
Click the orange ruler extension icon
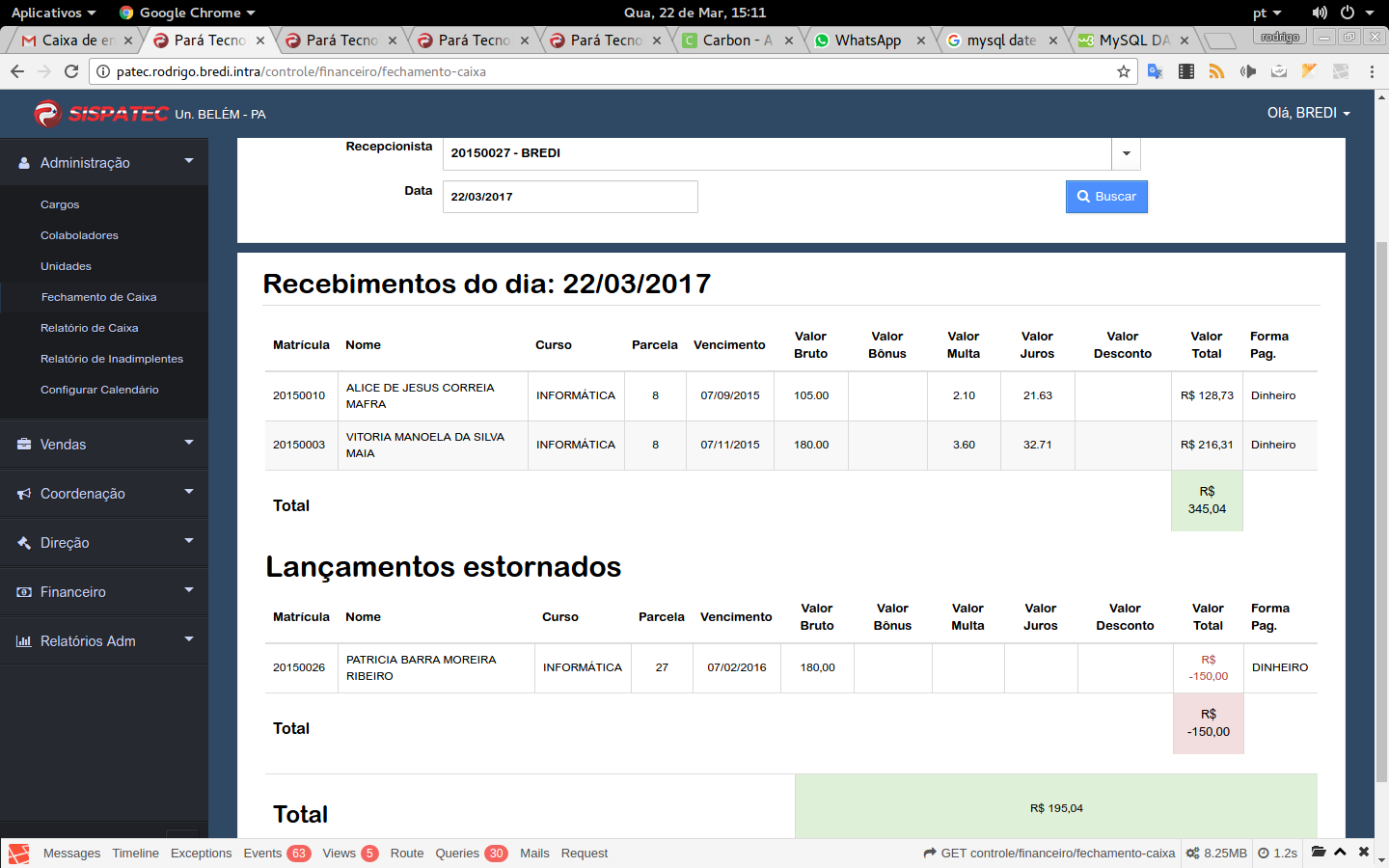tap(1309, 71)
